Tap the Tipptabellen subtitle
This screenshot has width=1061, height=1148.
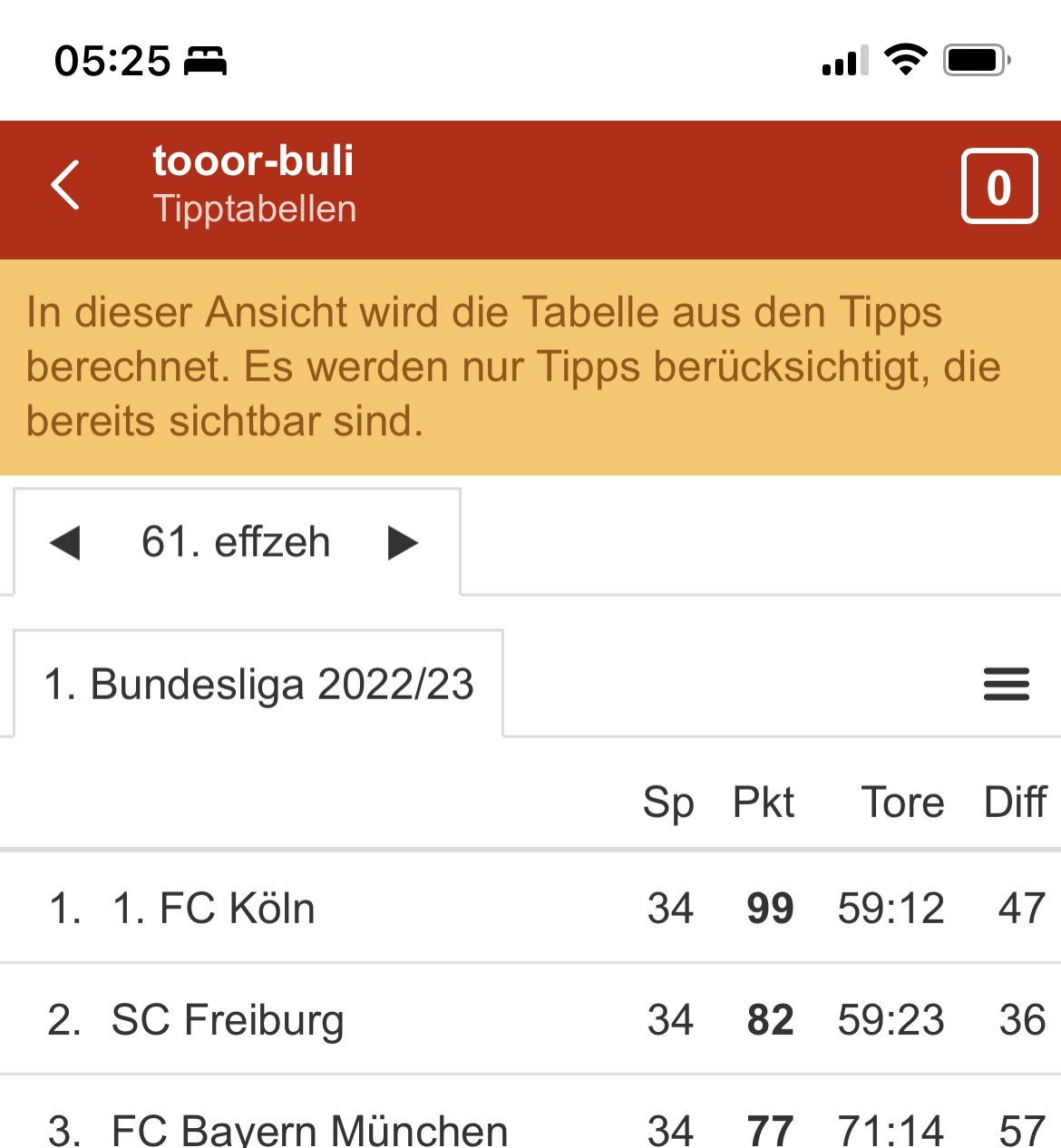pyautogui.click(x=255, y=209)
